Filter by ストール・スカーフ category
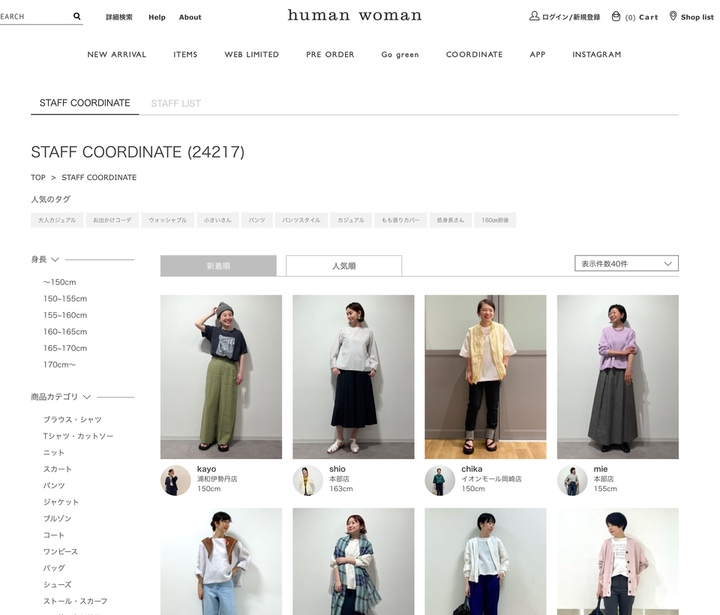Image resolution: width=720 pixels, height=615 pixels. tap(75, 601)
